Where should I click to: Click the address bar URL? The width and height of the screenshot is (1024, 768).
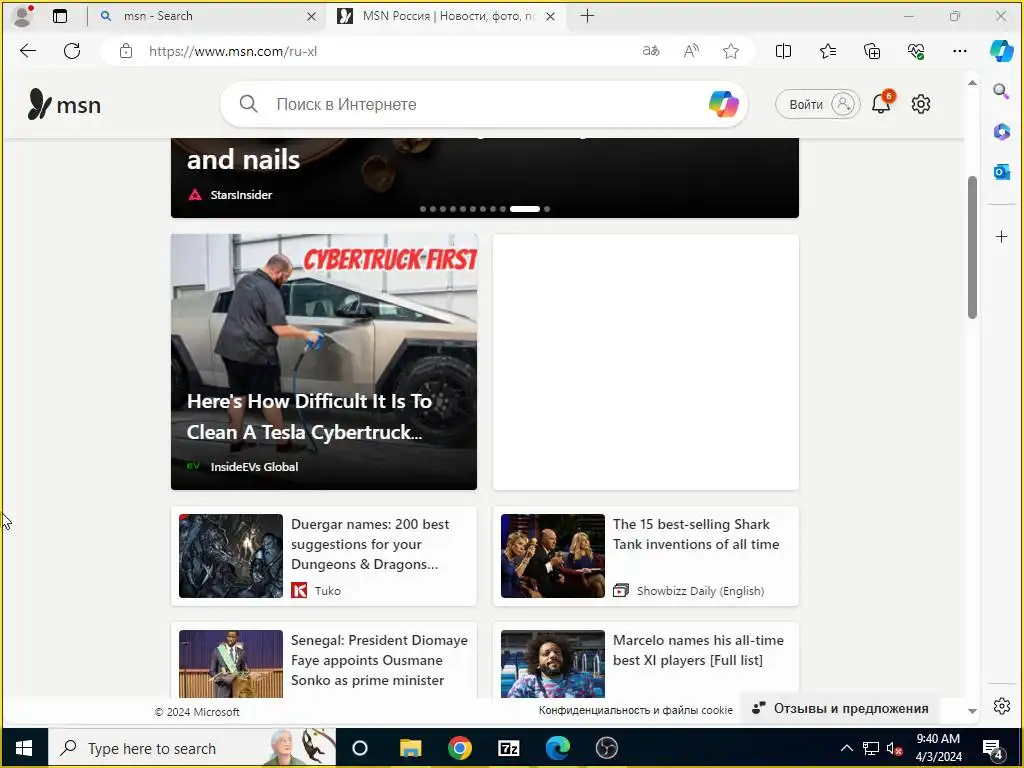tap(232, 51)
